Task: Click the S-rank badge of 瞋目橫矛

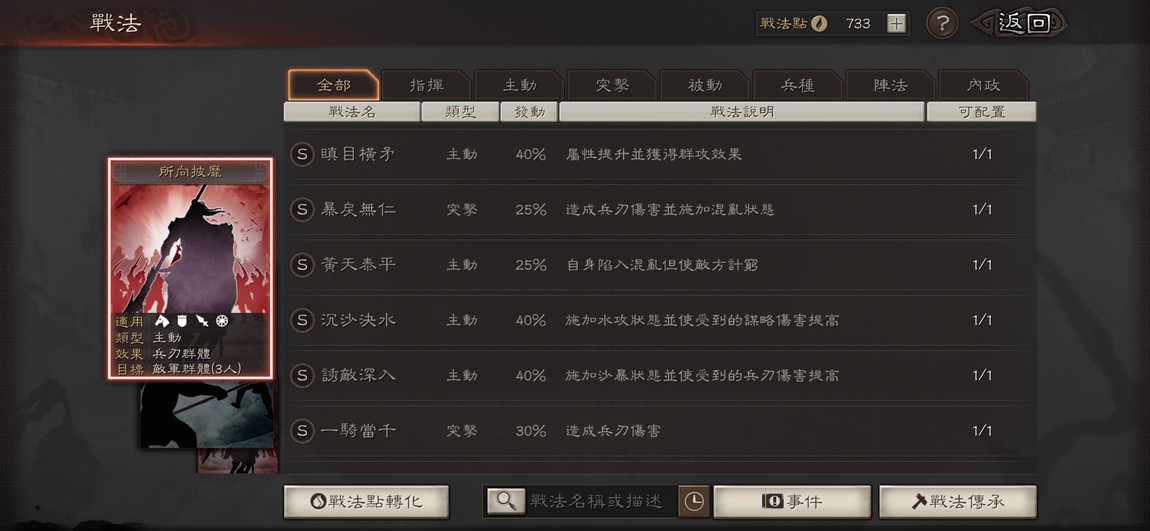Action: pos(301,154)
